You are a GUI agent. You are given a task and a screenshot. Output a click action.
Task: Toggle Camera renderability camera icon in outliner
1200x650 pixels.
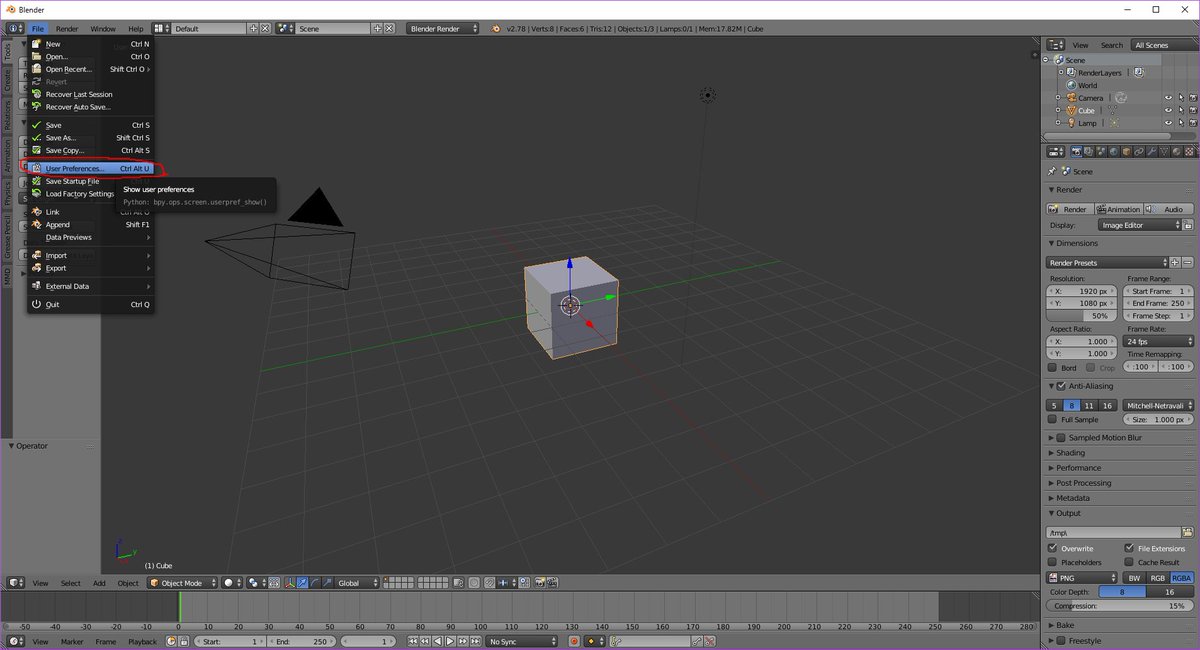click(x=1192, y=98)
